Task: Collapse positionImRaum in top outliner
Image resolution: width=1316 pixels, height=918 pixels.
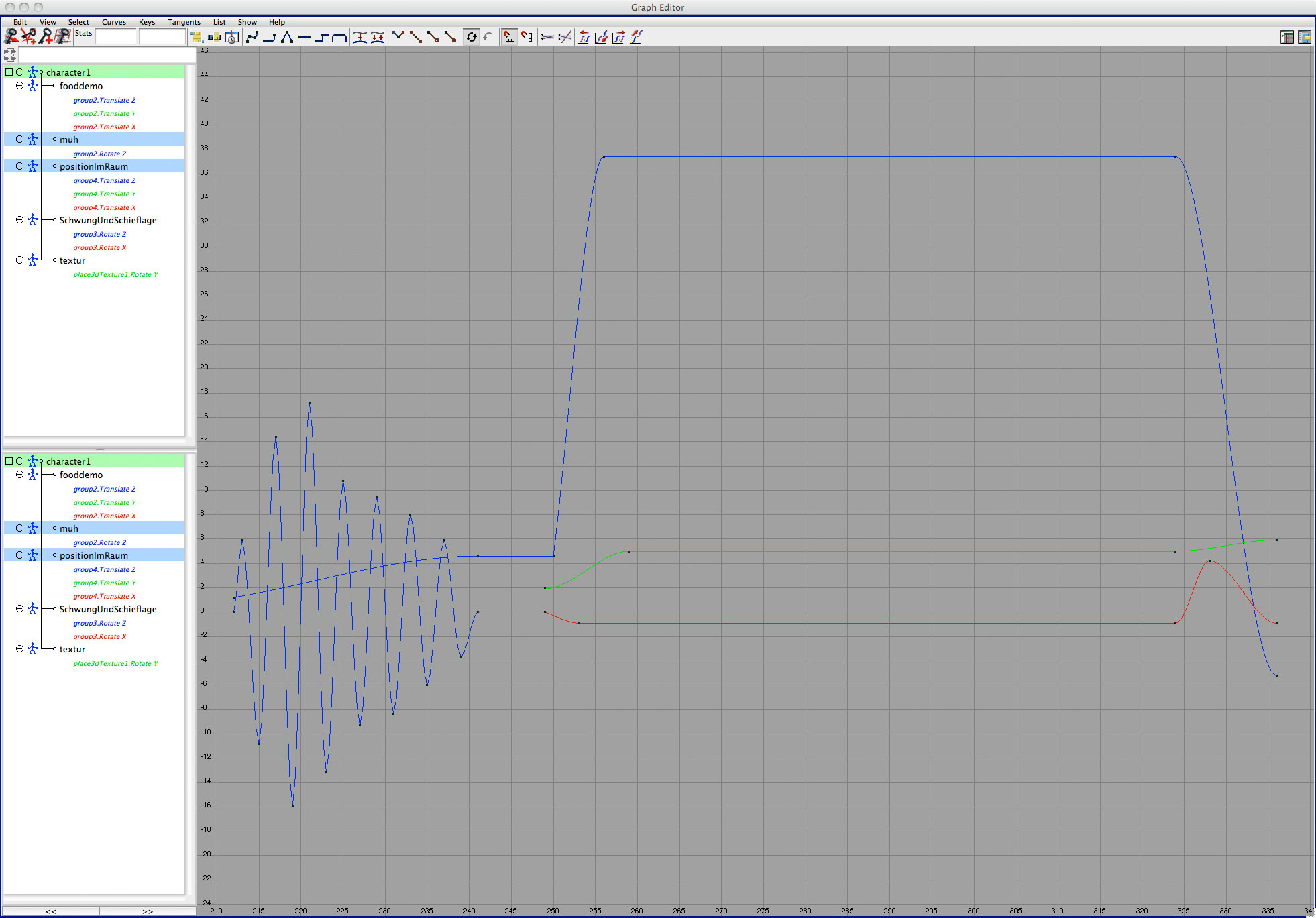Action: (19, 166)
